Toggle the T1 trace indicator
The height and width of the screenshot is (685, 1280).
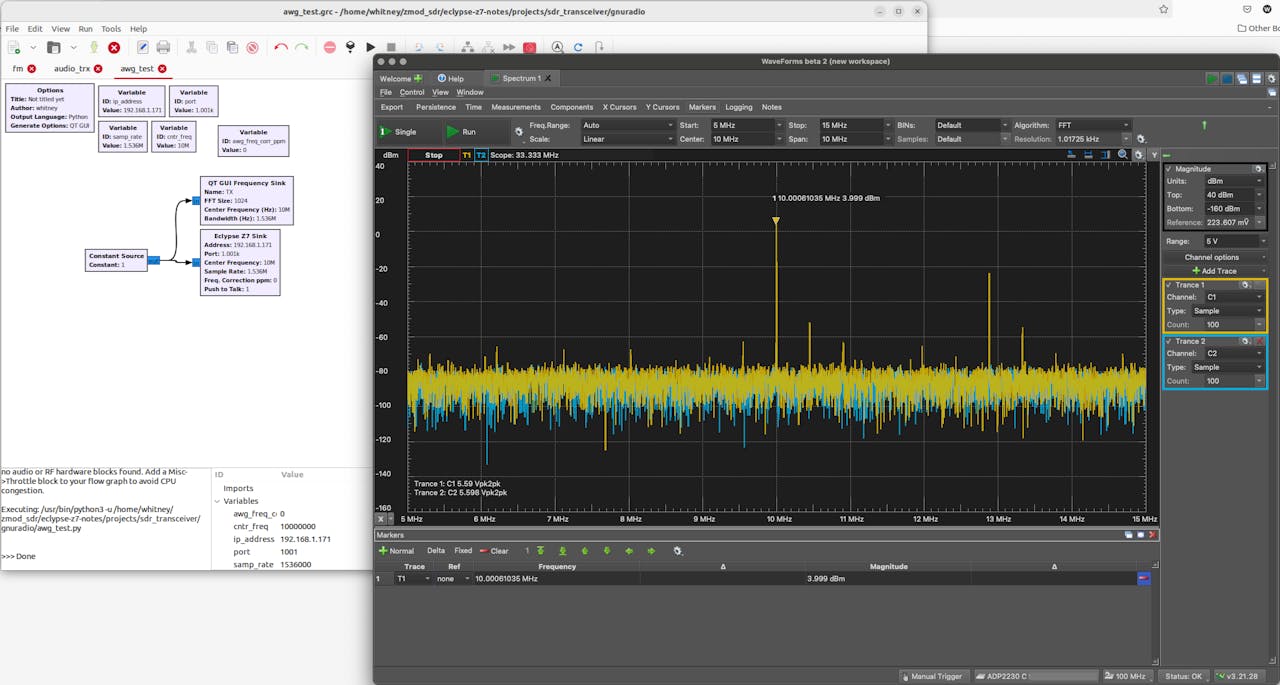[x=466, y=155]
